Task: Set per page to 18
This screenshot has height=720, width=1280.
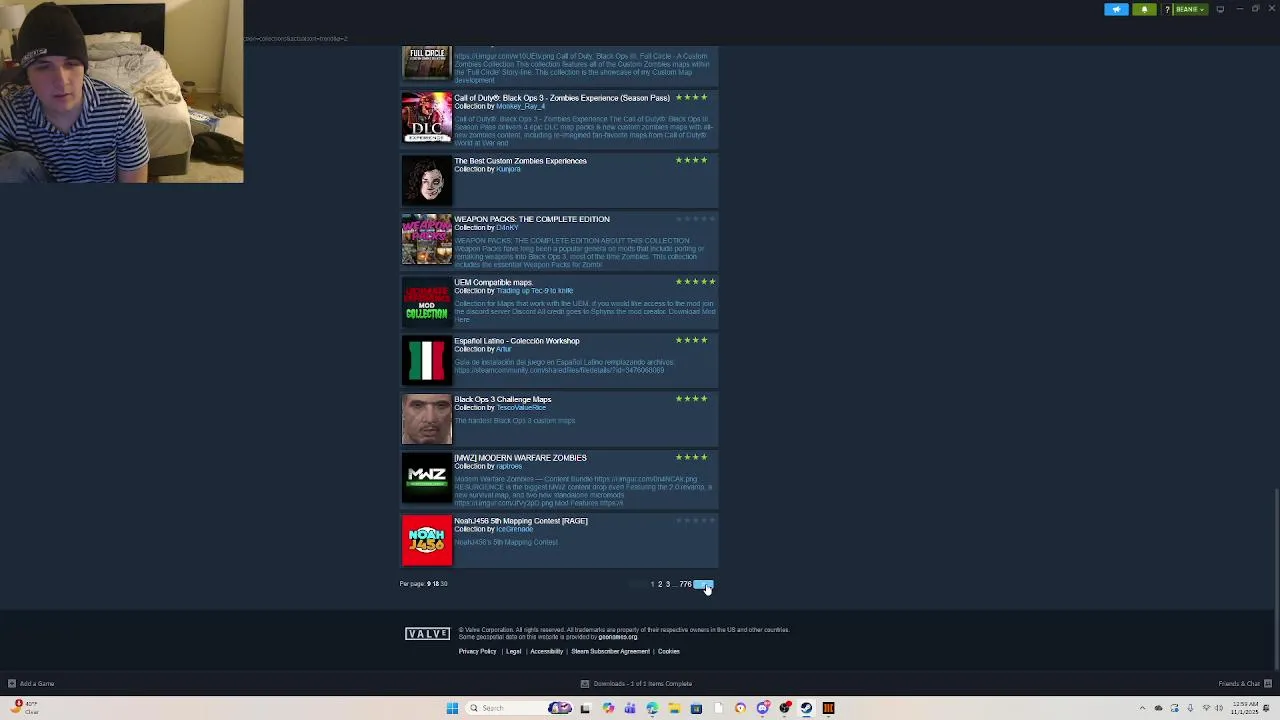Action: coord(436,584)
